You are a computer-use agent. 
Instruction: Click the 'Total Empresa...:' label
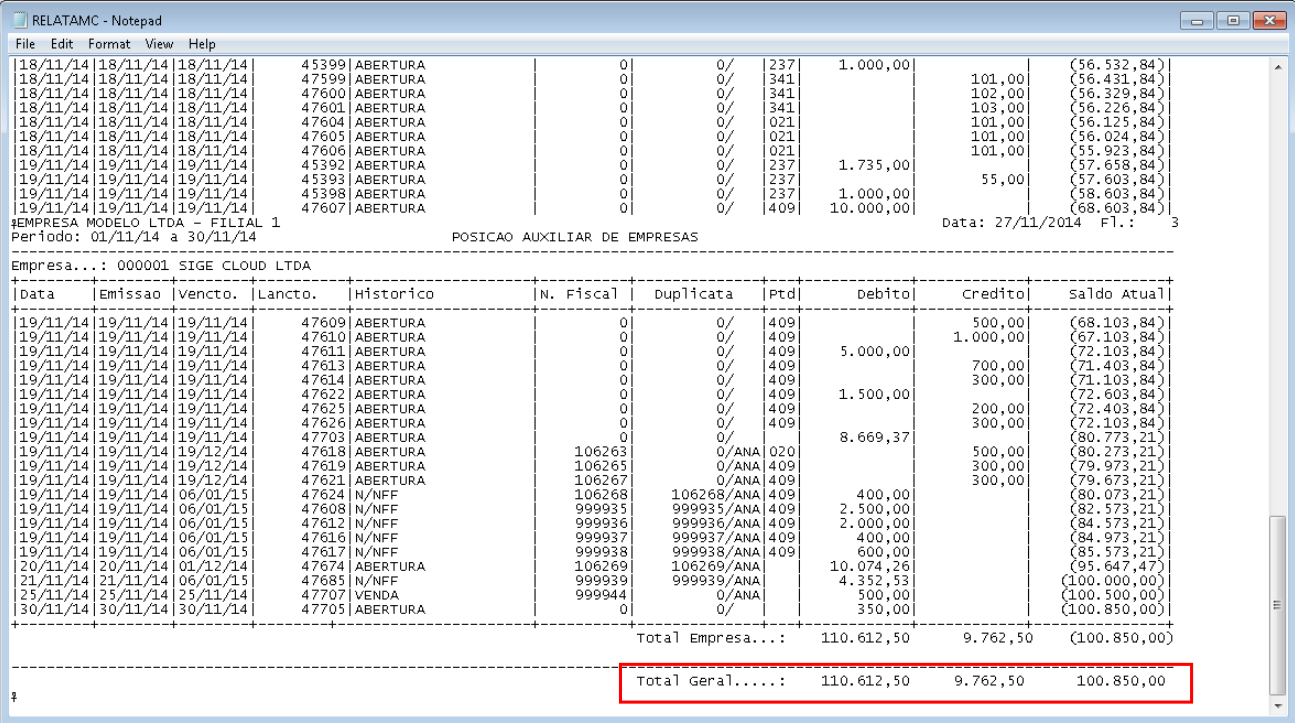(711, 638)
